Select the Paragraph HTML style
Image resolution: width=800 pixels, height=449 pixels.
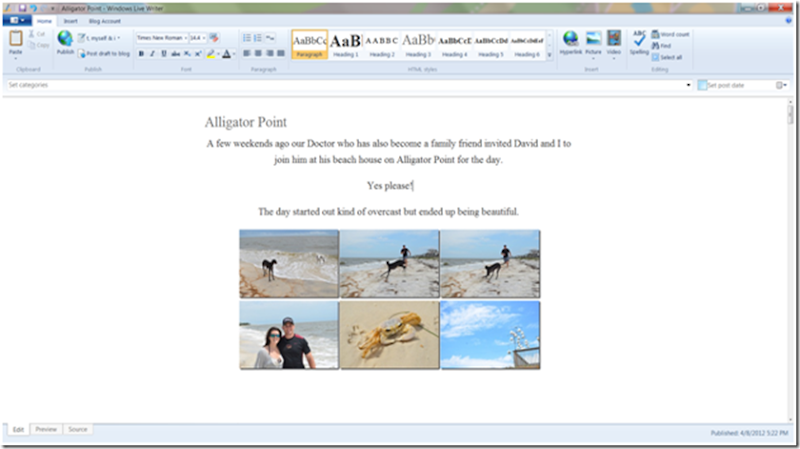(310, 44)
